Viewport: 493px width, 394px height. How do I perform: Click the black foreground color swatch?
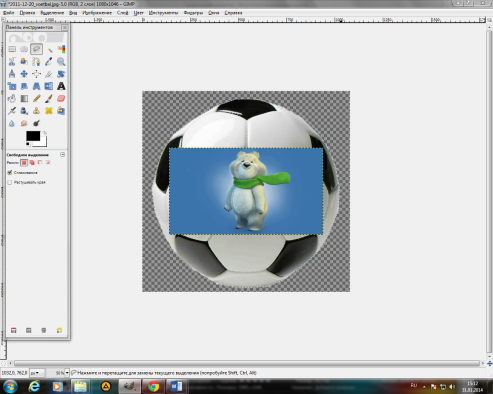33,136
